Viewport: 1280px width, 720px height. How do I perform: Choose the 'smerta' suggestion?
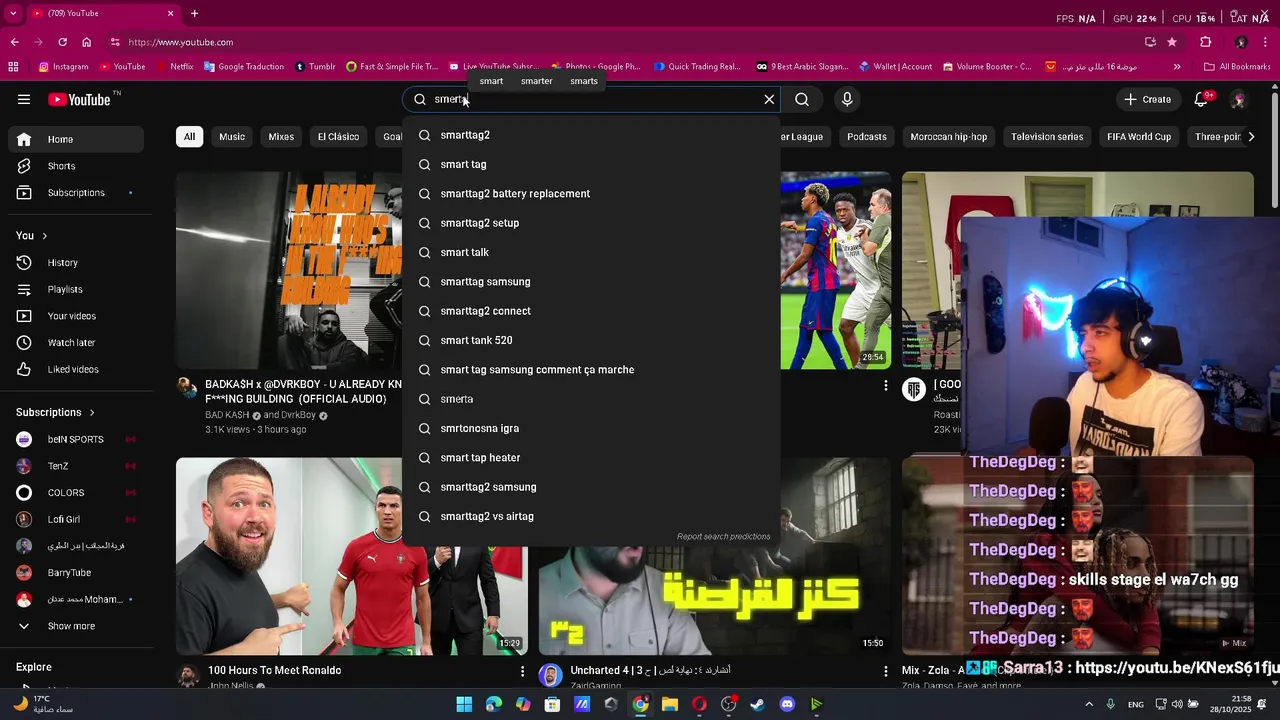coord(591,399)
